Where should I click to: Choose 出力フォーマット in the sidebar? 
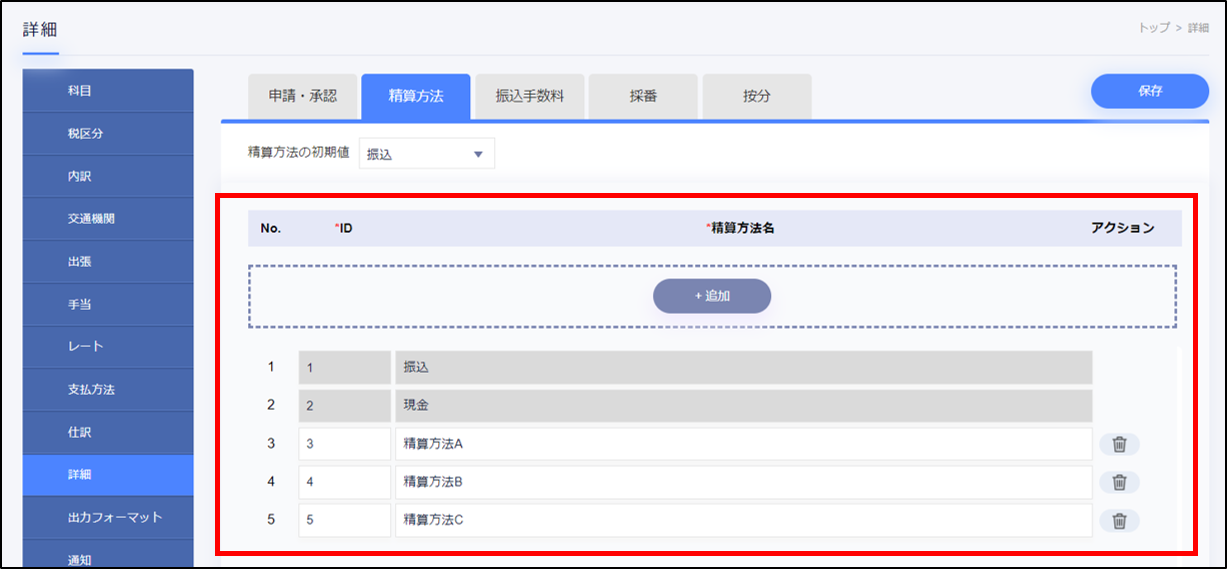pos(108,517)
